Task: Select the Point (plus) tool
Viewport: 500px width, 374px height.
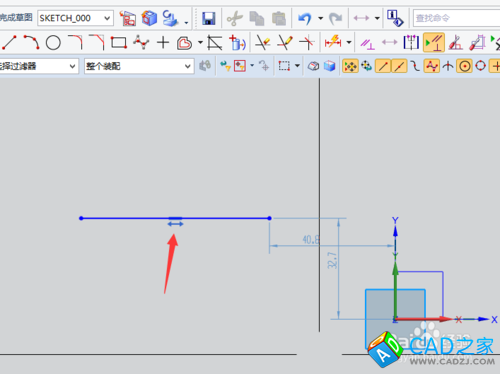Action: click(x=163, y=42)
